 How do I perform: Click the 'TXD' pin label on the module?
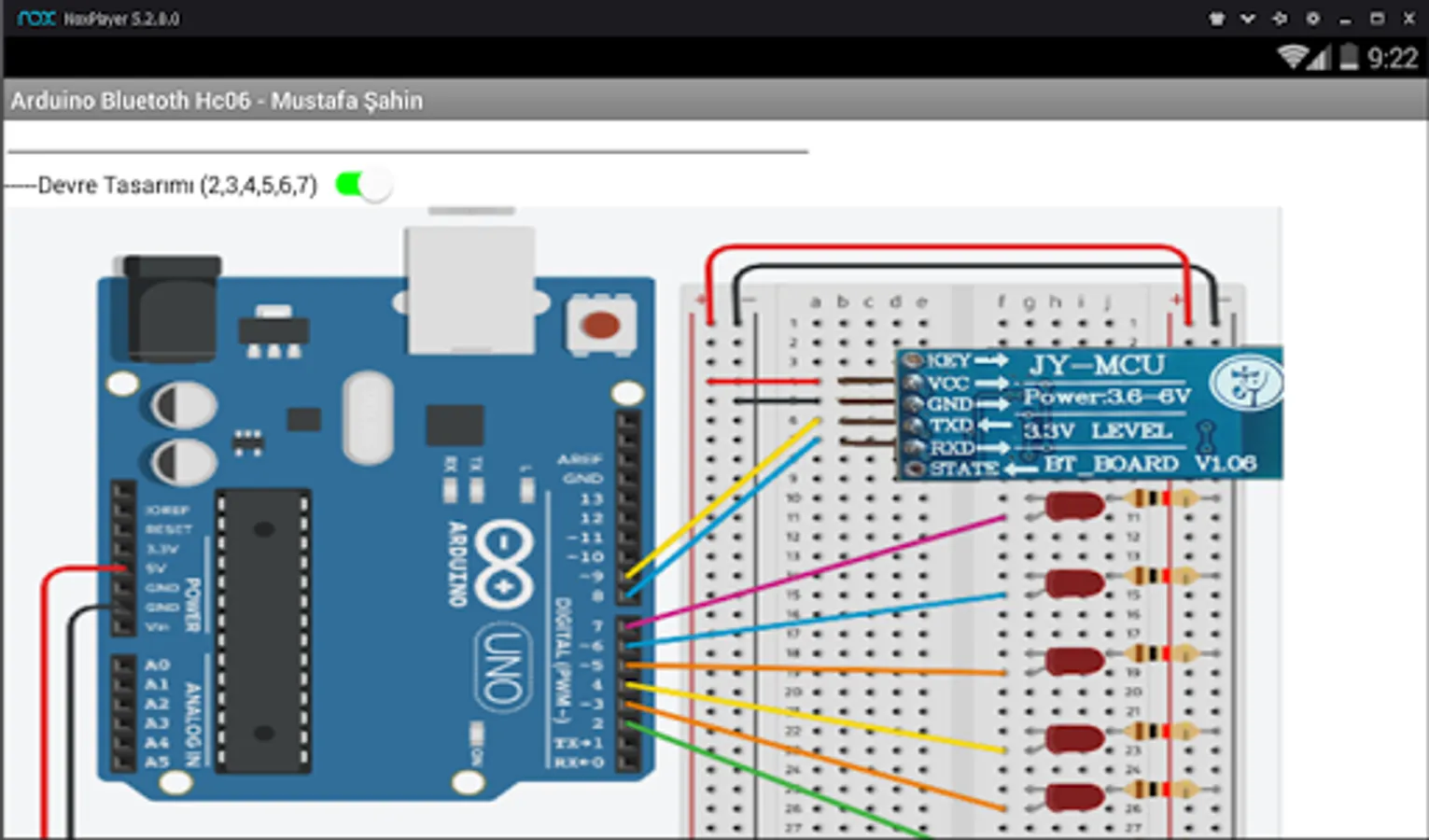pyautogui.click(x=951, y=426)
